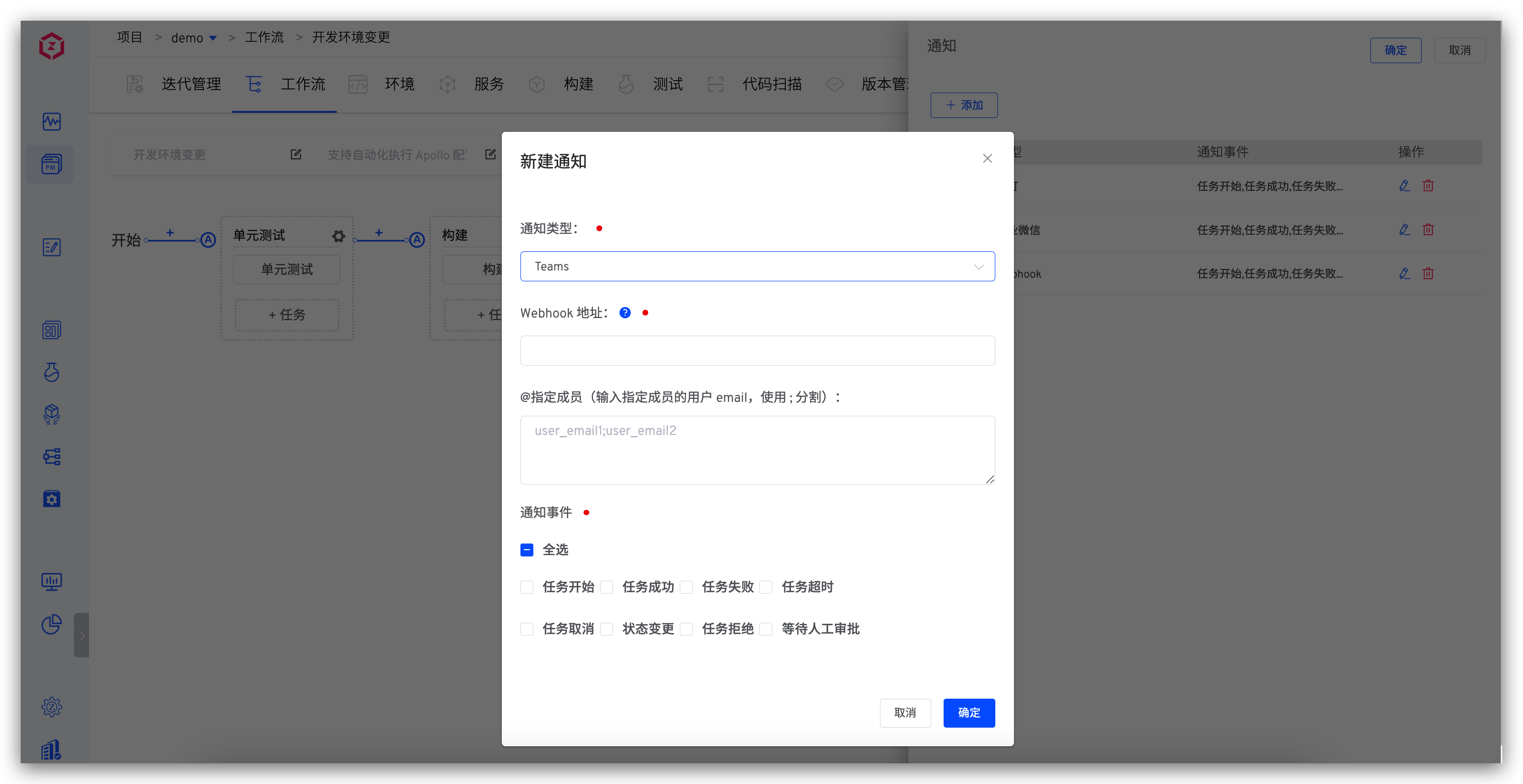Edit the 钉钉 notification with pencil icon

click(x=1404, y=185)
